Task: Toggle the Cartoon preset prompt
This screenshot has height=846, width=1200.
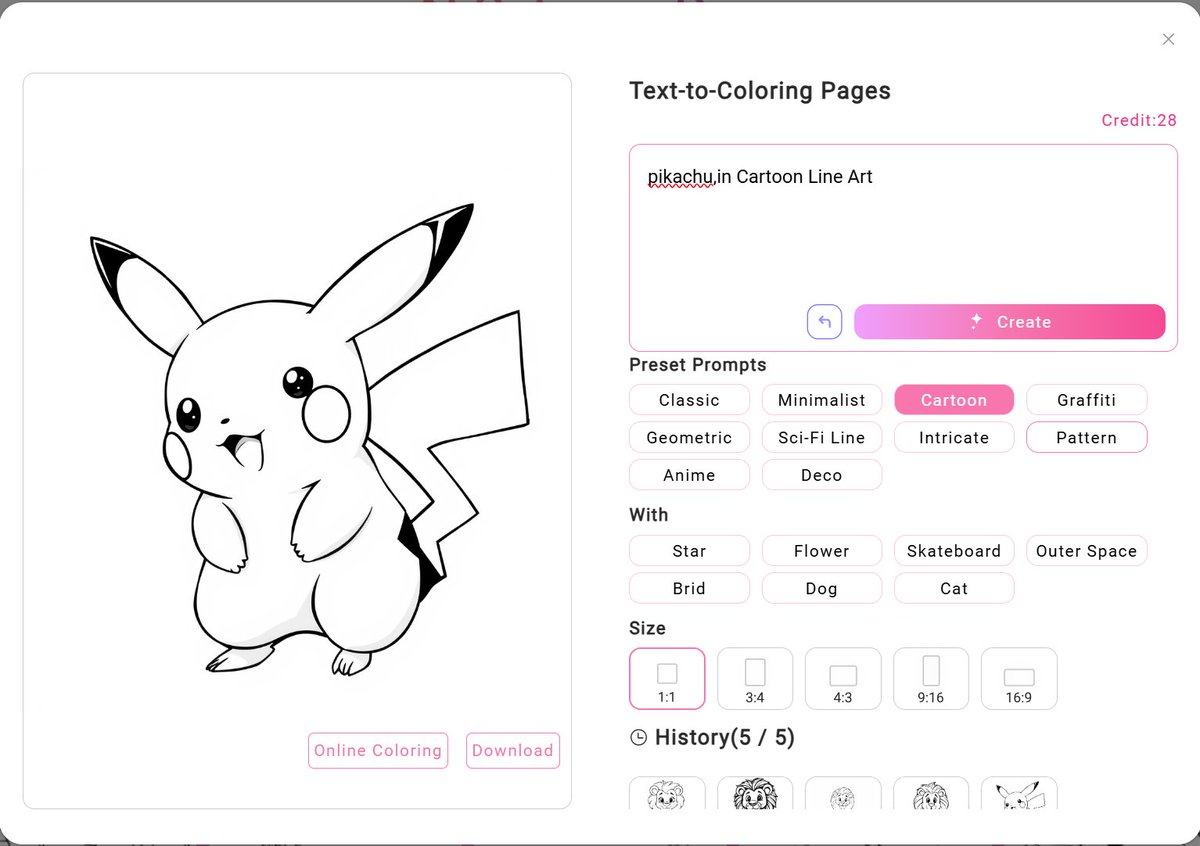Action: click(x=954, y=400)
